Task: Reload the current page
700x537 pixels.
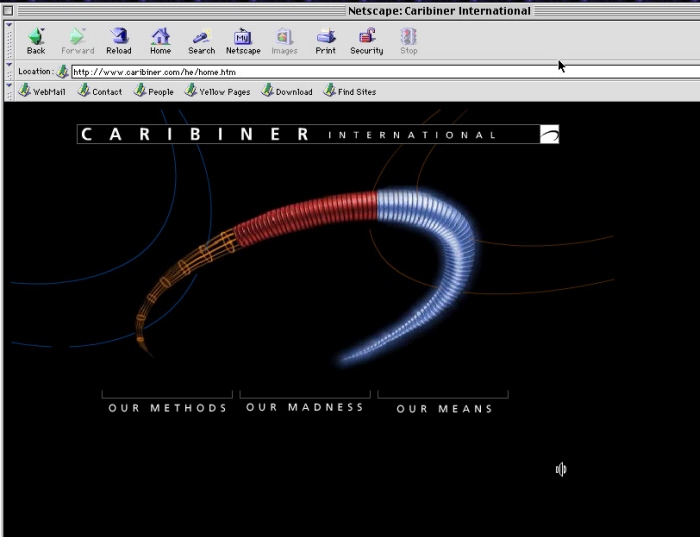Action: (119, 41)
